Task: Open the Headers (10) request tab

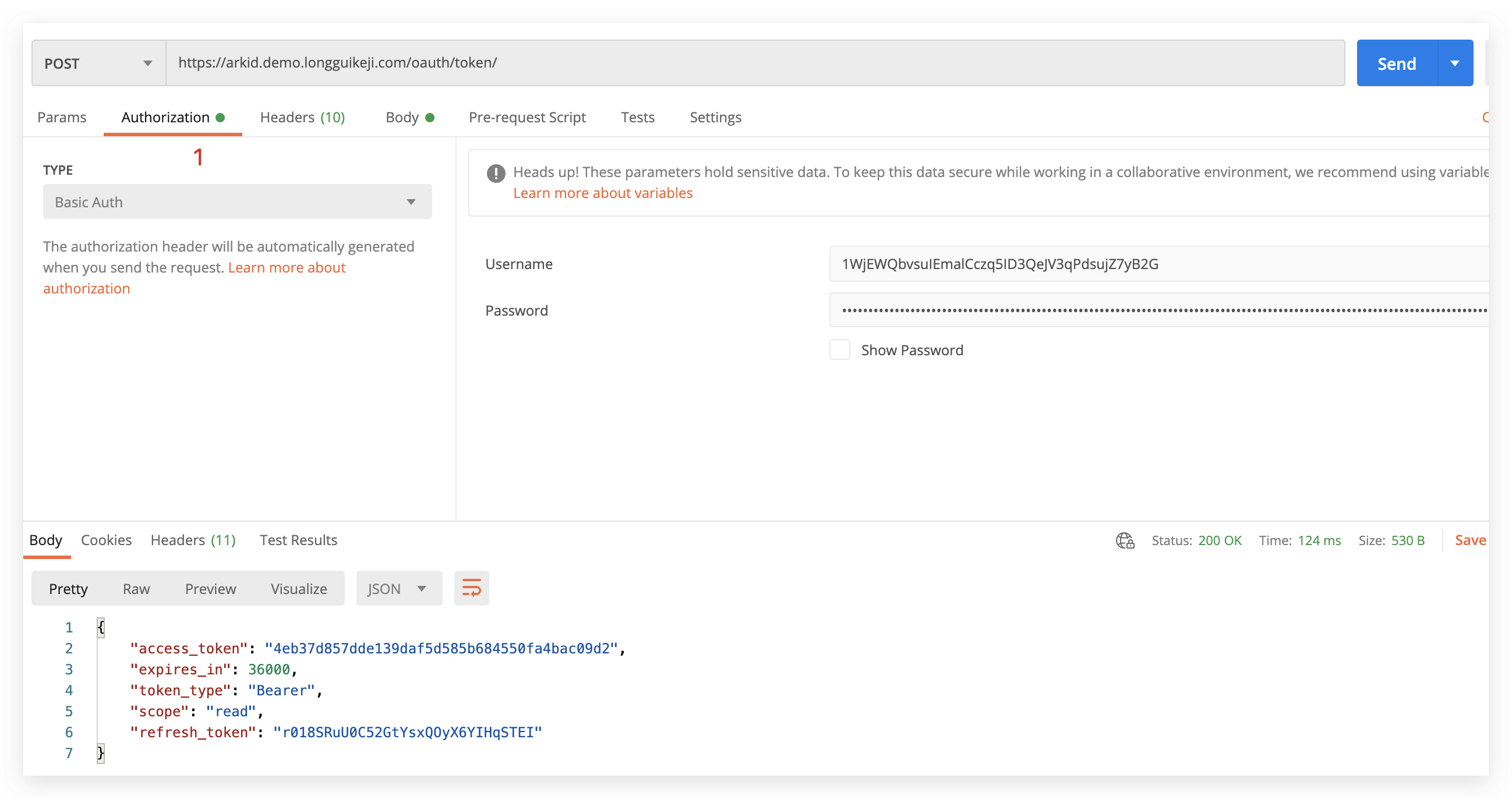Action: tap(302, 118)
